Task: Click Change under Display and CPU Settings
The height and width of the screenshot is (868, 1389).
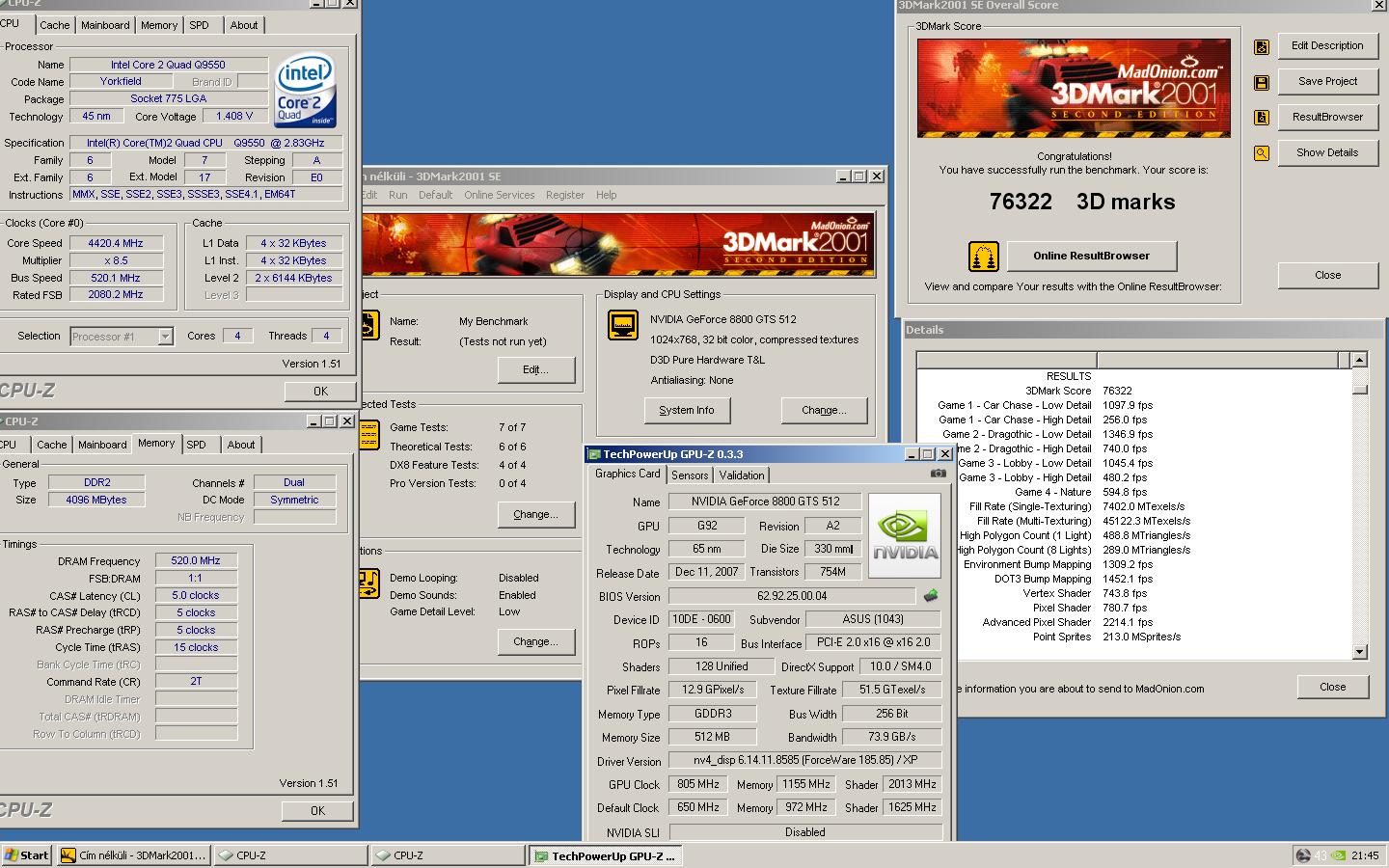Action: pyautogui.click(x=824, y=410)
